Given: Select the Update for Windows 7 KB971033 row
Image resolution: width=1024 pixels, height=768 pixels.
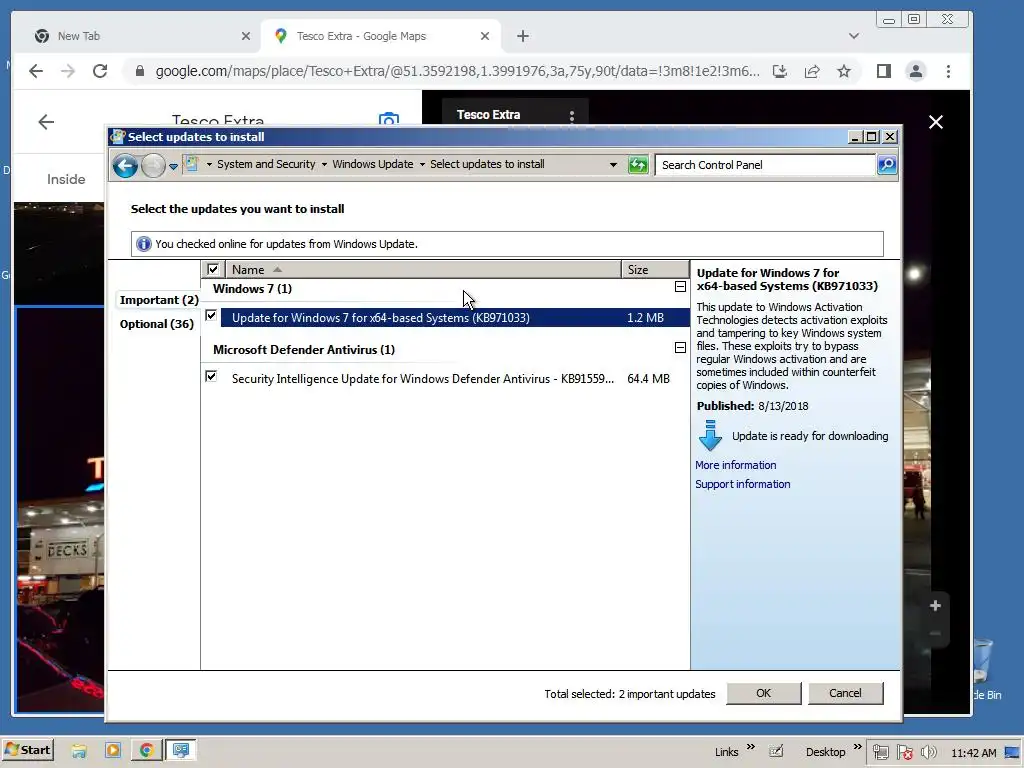Looking at the screenshot, I should point(455,317).
